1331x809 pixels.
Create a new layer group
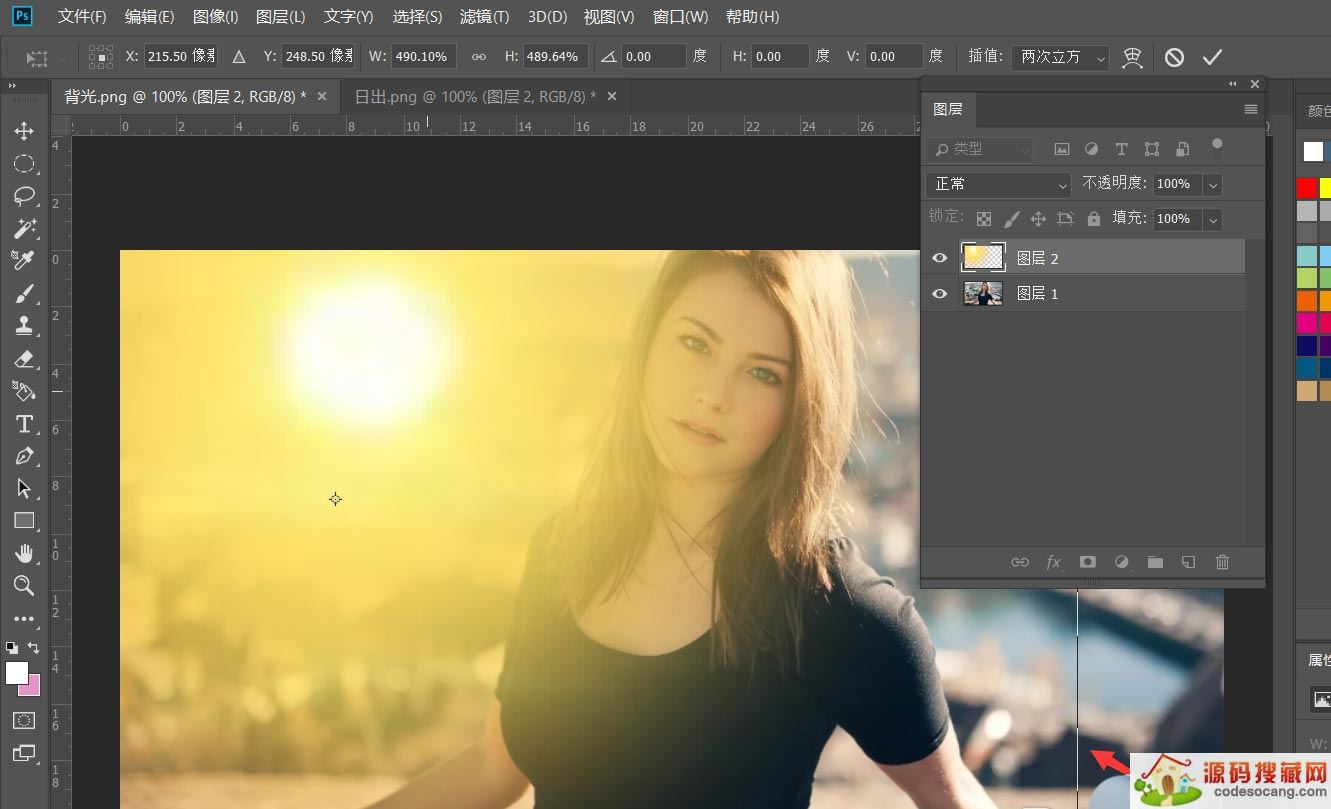[x=1155, y=562]
